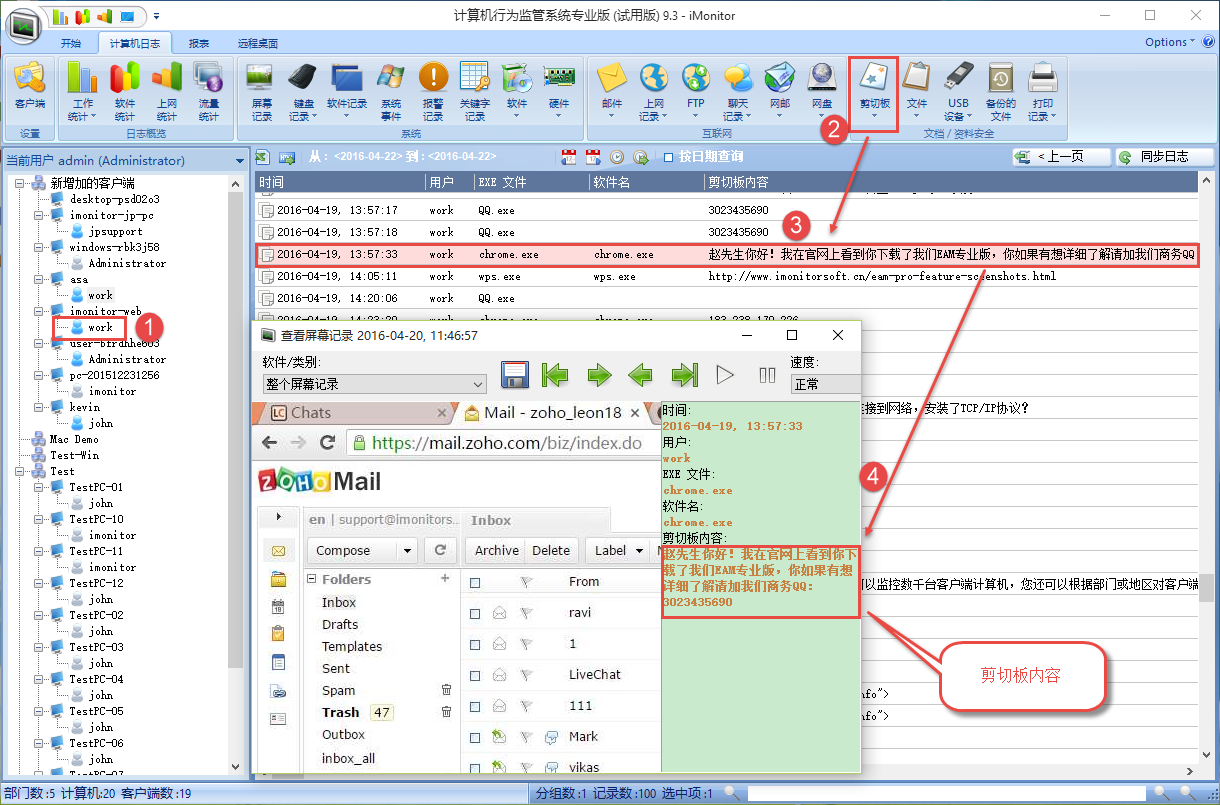Enable the 按日期查询 checkbox
Viewport: 1220px width, 805px height.
pyautogui.click(x=669, y=157)
